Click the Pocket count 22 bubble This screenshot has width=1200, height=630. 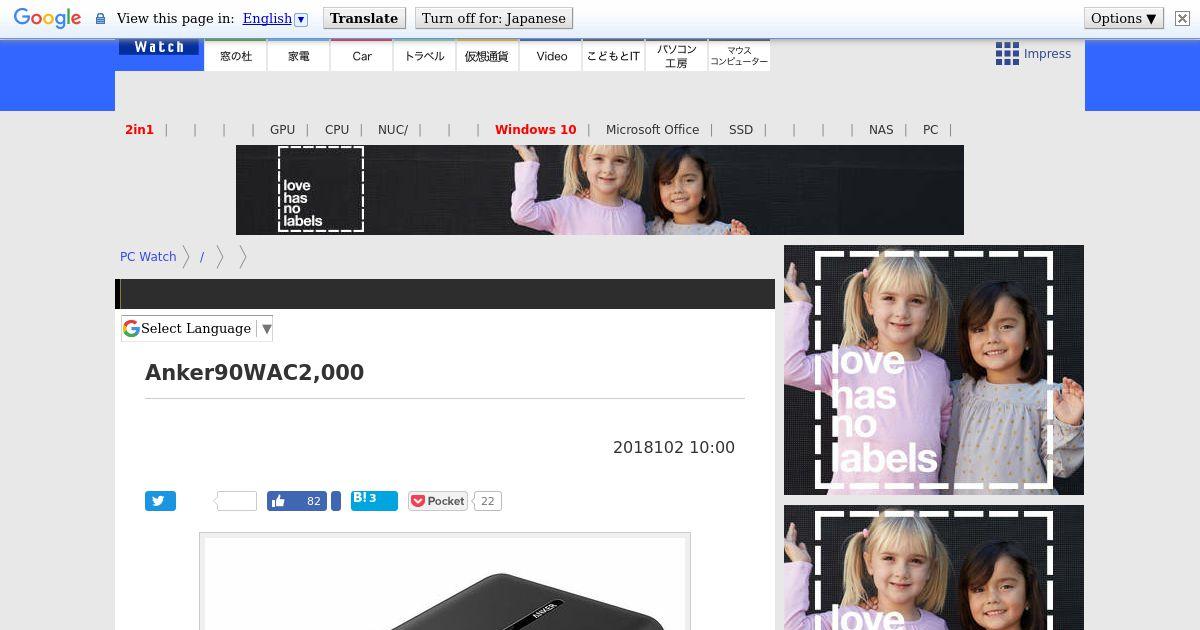(487, 501)
